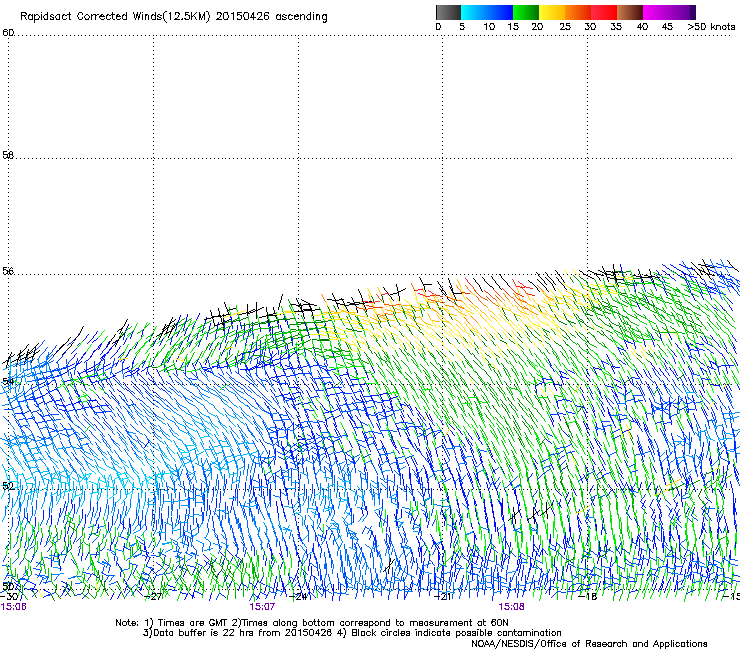Click the red 30-35 knots color band
The width and height of the screenshot is (740, 650).
(x=604, y=12)
